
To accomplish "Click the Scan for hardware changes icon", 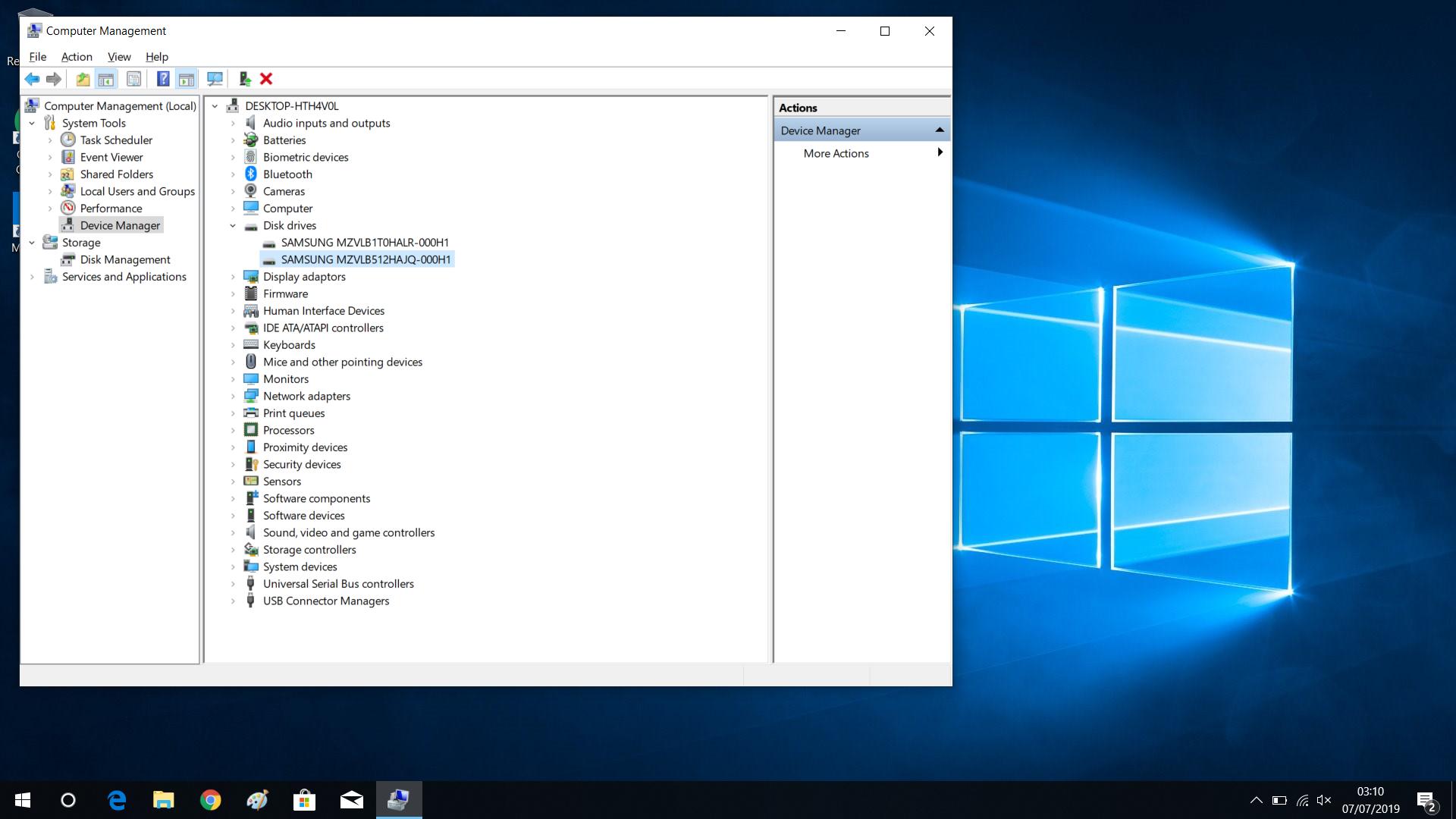I will pos(215,79).
